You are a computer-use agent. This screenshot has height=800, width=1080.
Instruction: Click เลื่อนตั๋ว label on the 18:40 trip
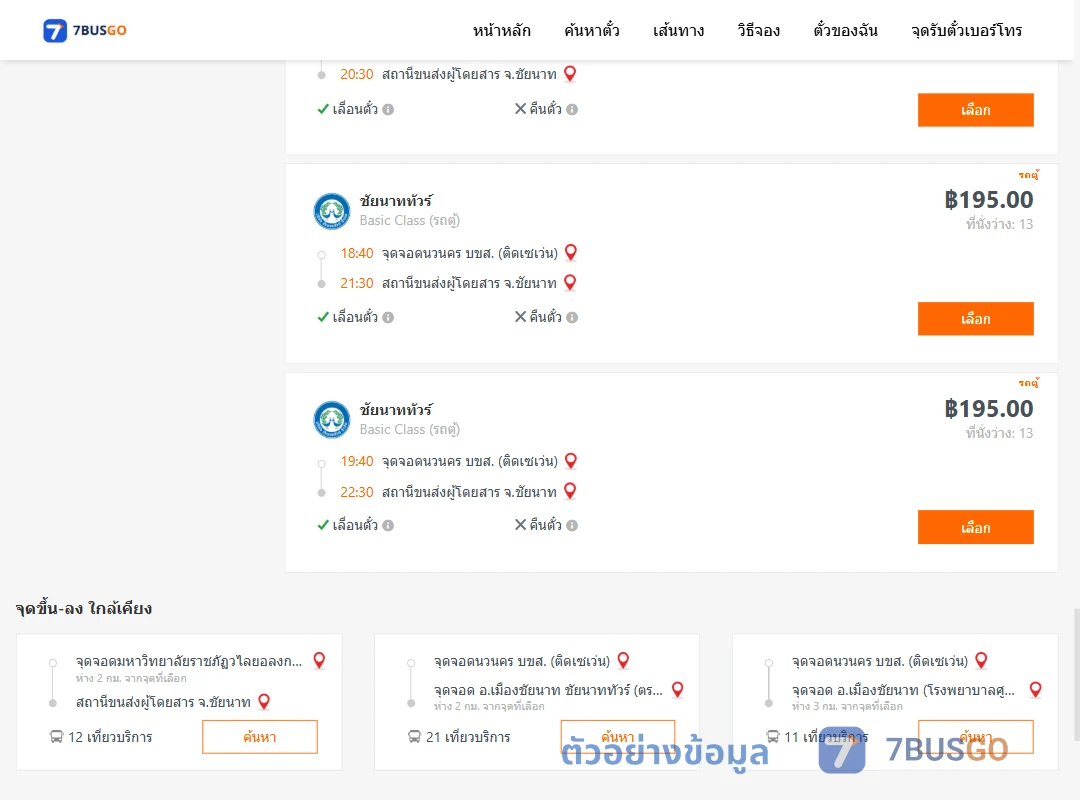click(x=355, y=317)
